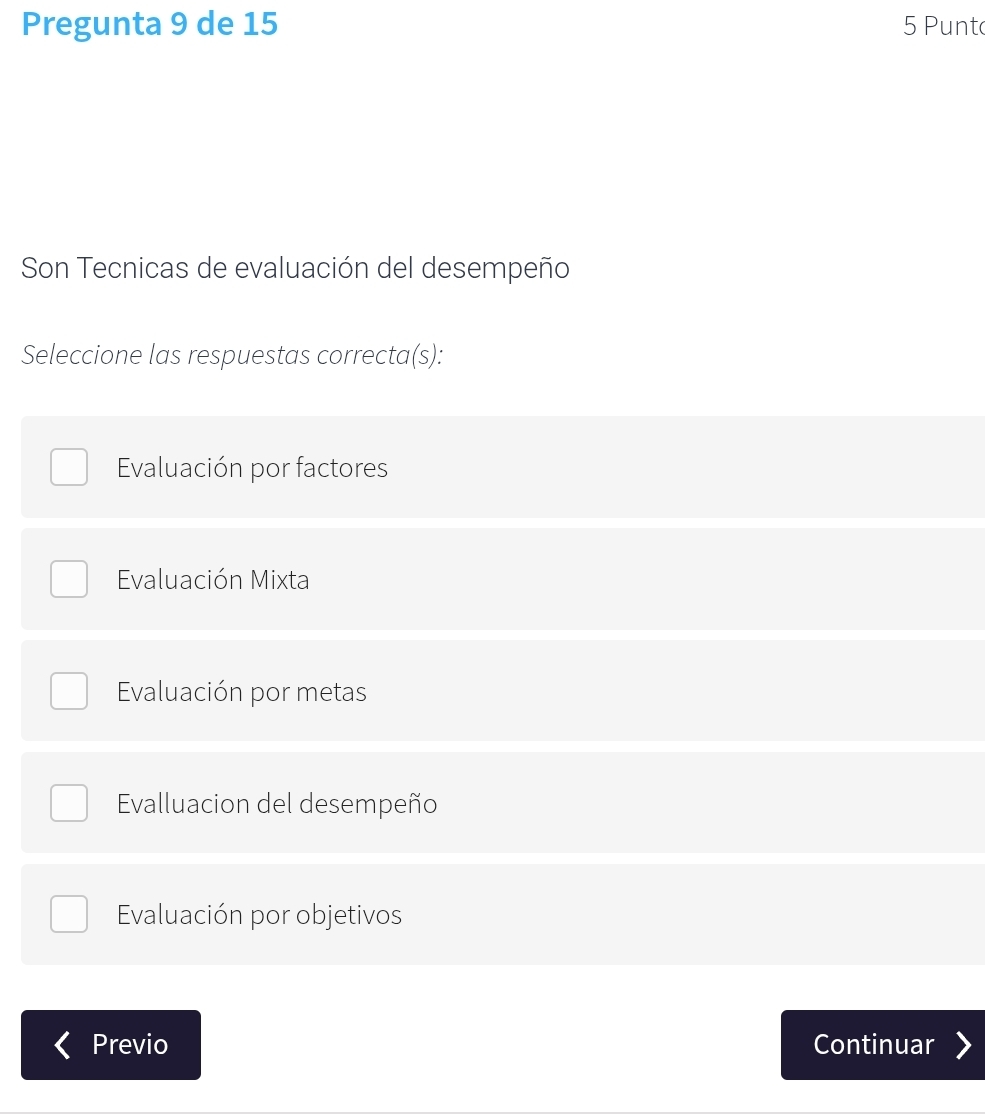
Task: Click the left chevron icon beside Previo
Action: [63, 1045]
